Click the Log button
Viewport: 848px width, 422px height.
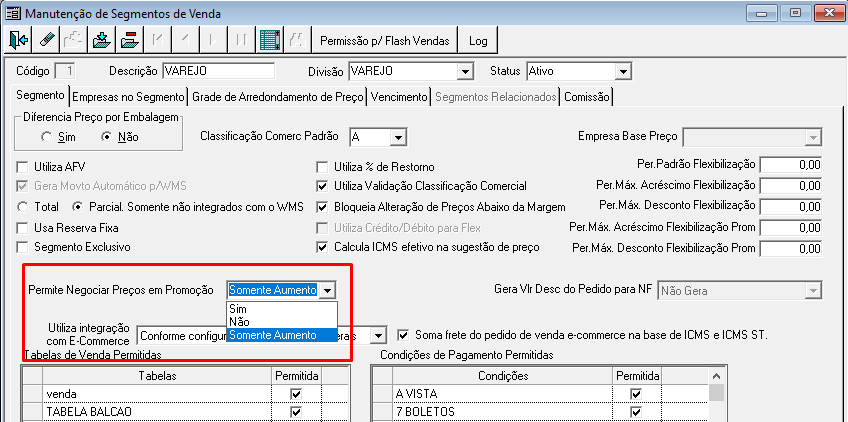click(478, 41)
